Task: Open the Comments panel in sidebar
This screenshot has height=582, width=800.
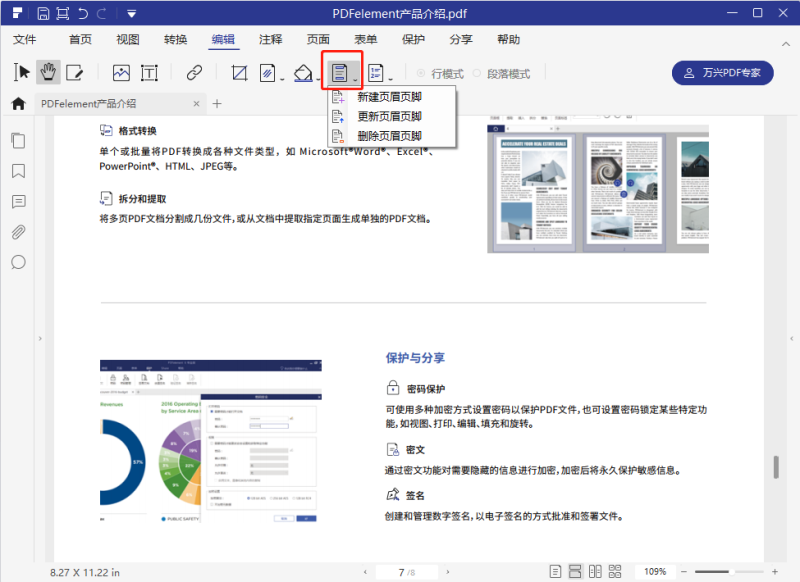Action: [17, 201]
